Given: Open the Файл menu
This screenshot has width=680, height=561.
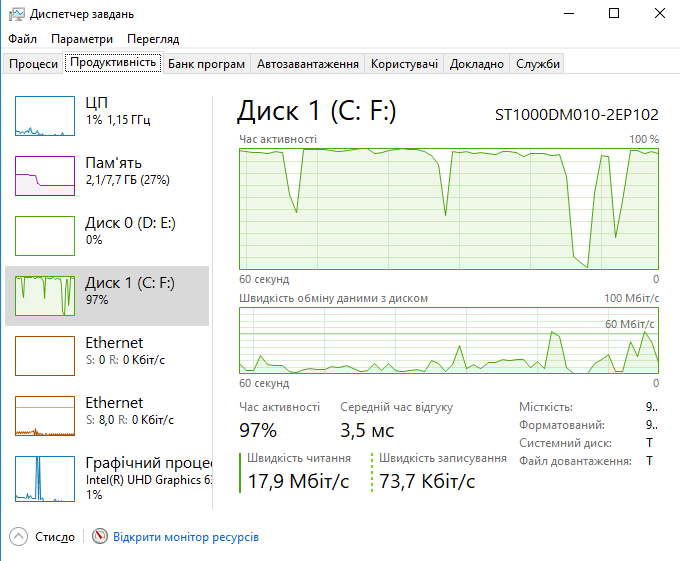Looking at the screenshot, I should pyautogui.click(x=23, y=39).
